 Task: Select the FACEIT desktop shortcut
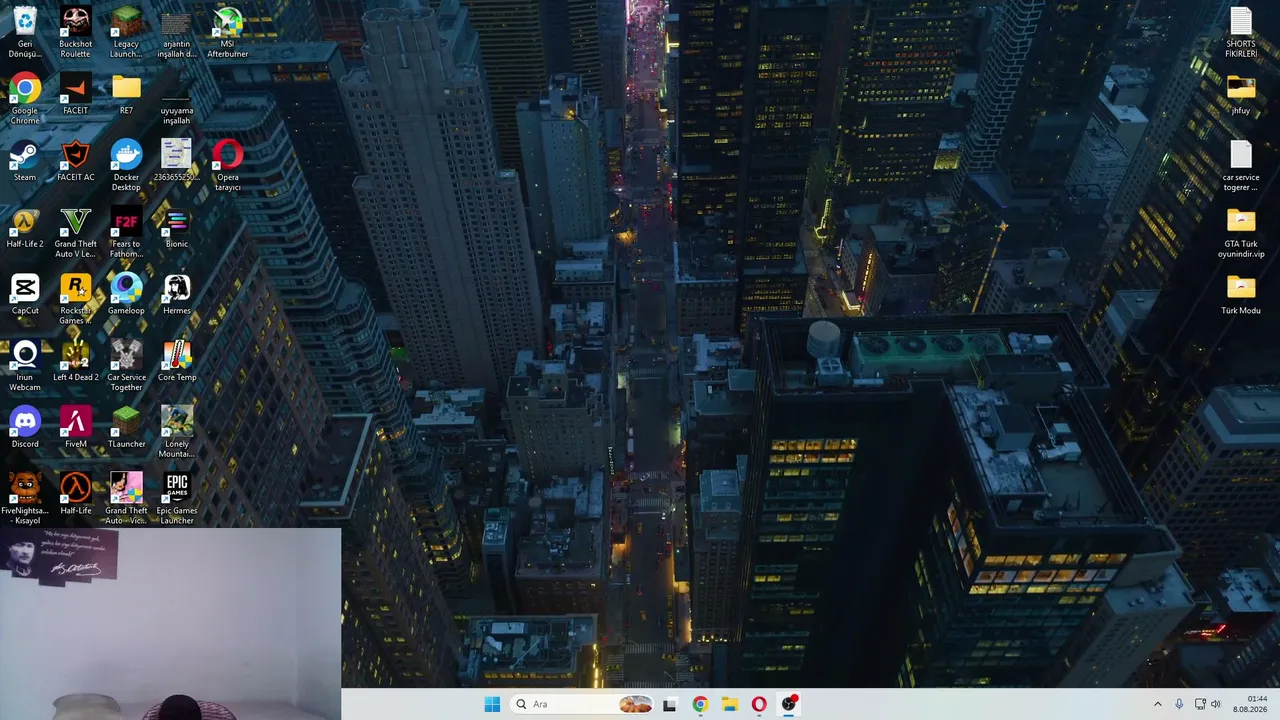(x=75, y=94)
